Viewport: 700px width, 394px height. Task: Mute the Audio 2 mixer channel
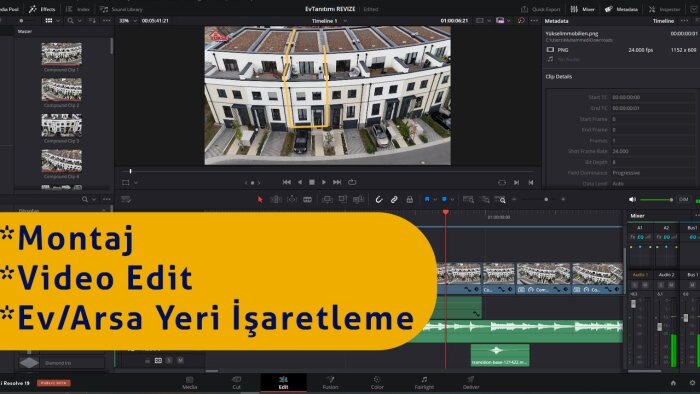(x=671, y=285)
